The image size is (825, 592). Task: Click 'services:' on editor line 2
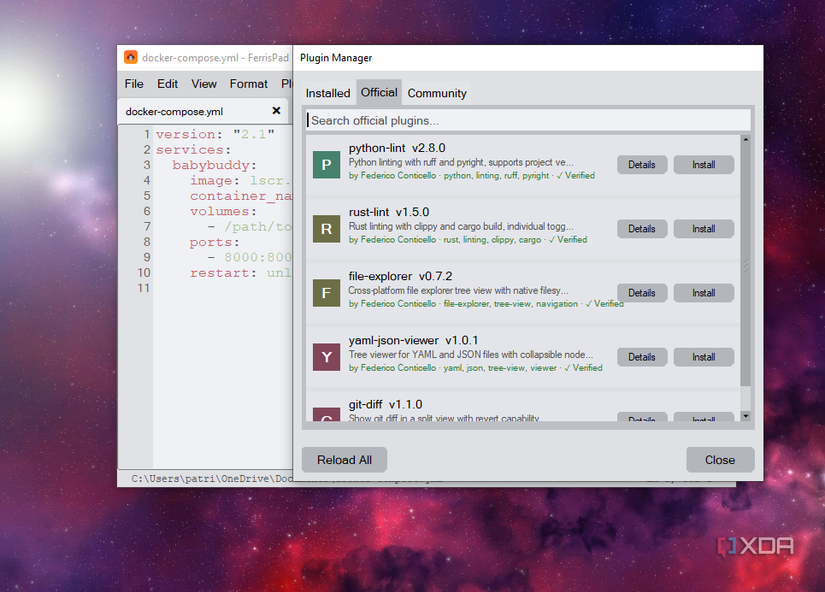tap(193, 150)
